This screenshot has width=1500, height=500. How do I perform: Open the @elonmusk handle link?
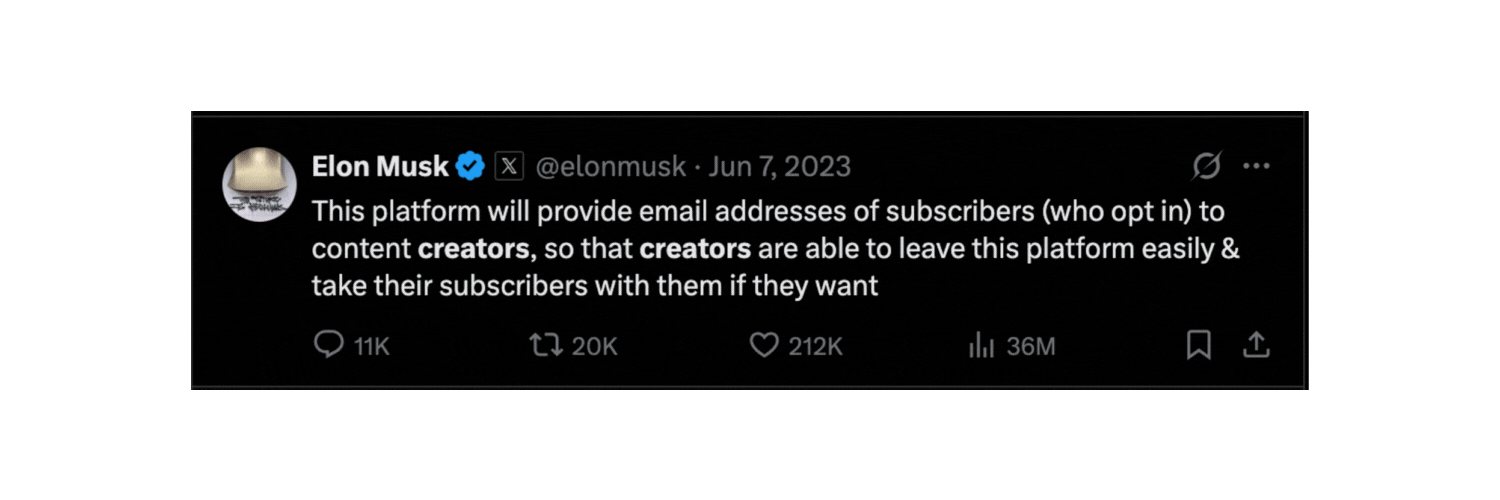[x=611, y=166]
